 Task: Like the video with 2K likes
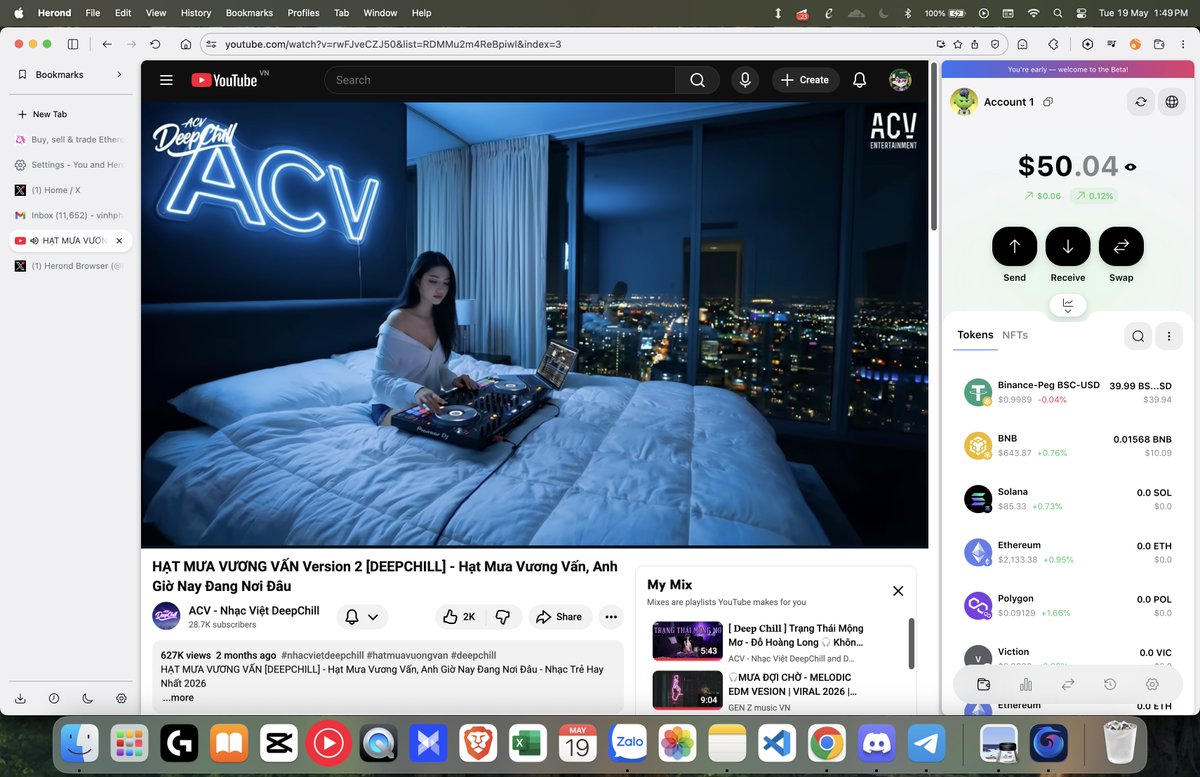[460, 617]
